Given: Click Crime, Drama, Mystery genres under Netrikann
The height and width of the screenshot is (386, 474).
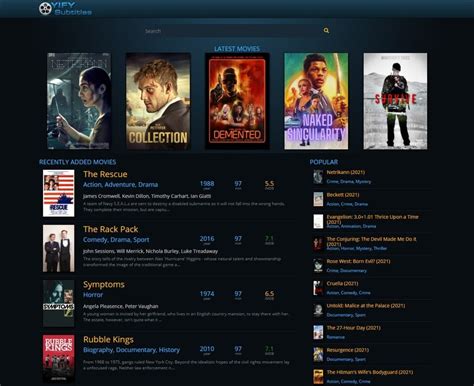Looking at the screenshot, I should [349, 182].
